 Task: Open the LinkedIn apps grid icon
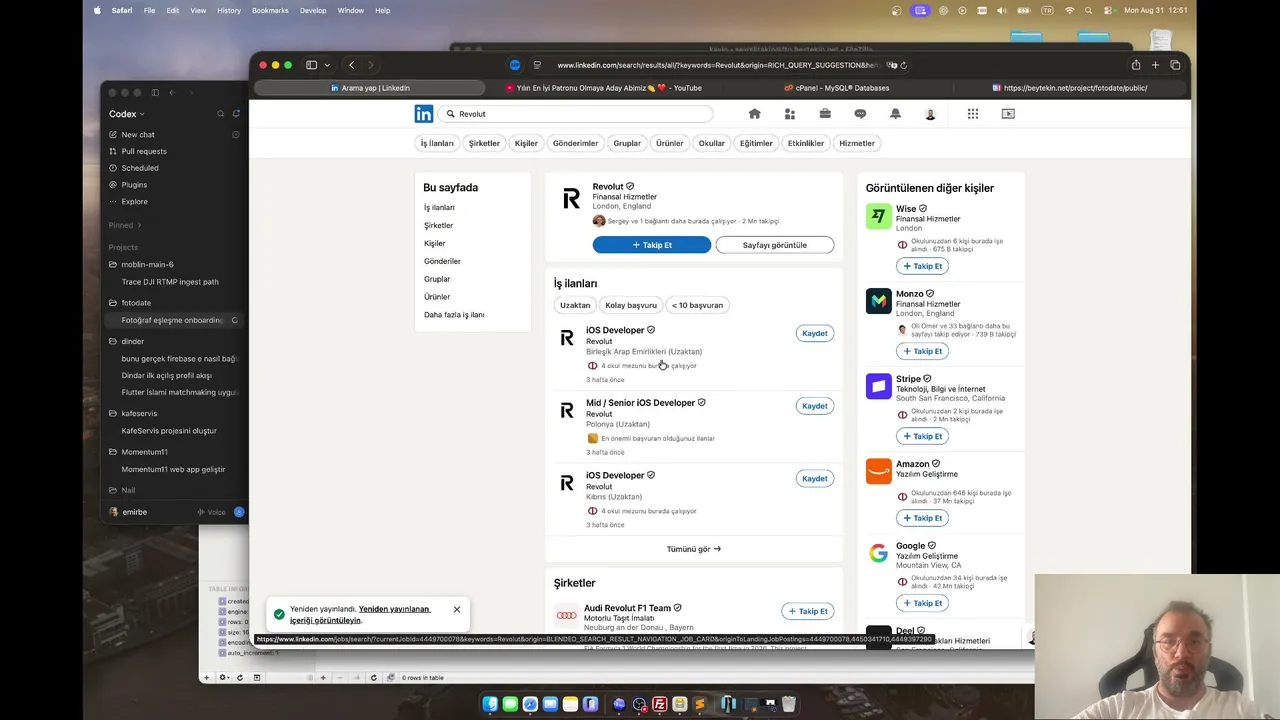[x=972, y=114]
